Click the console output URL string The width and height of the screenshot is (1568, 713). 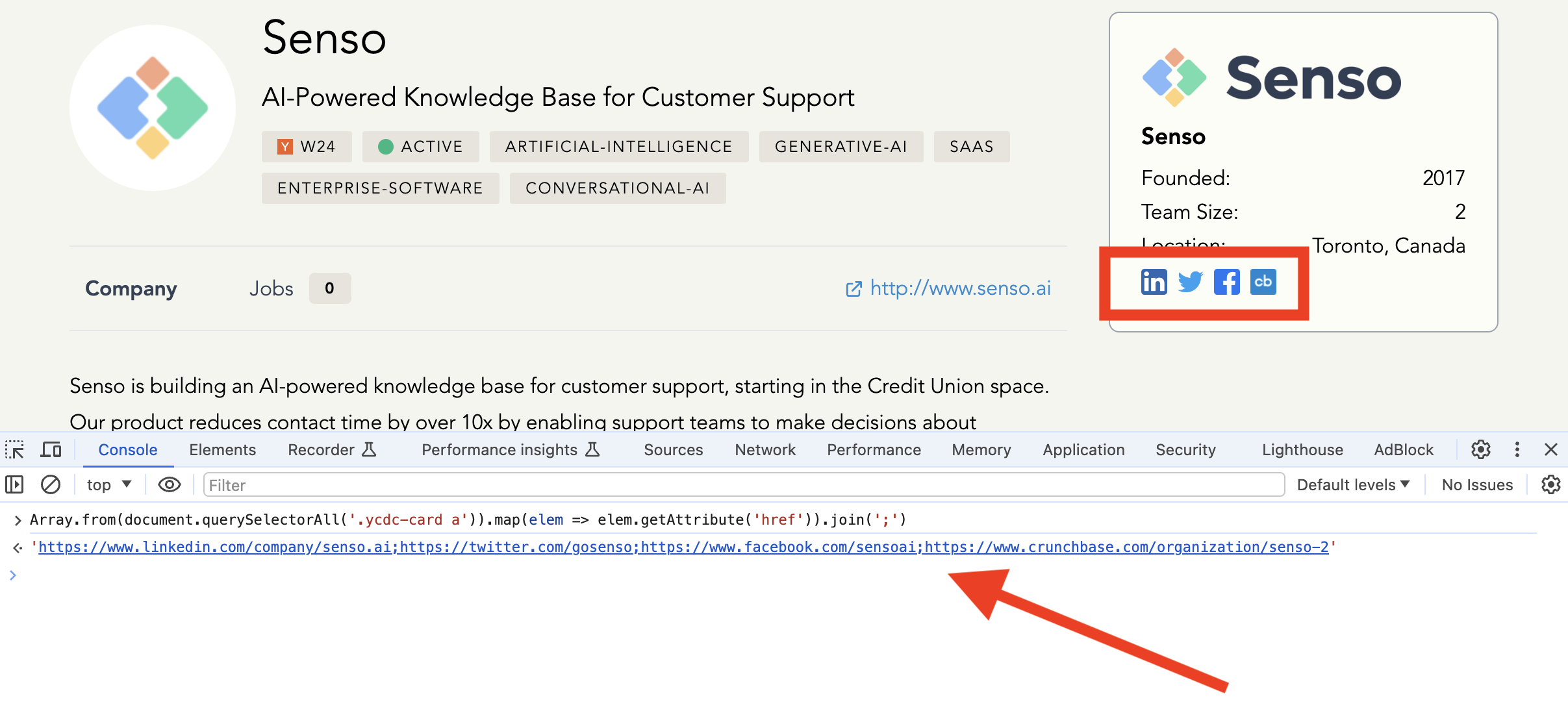[x=683, y=547]
